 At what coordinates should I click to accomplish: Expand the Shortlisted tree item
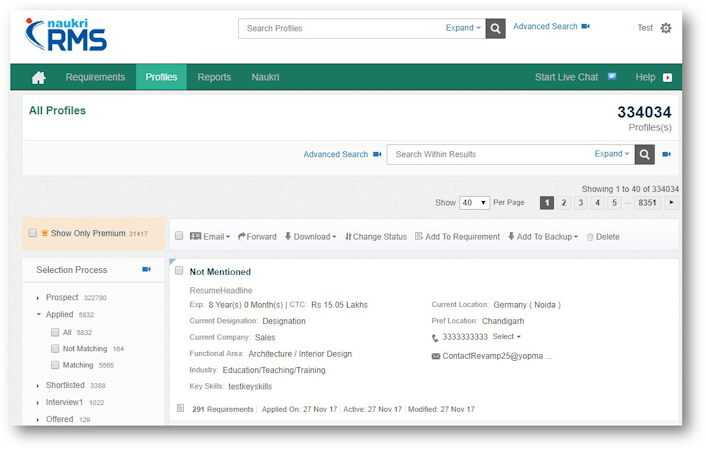pos(38,386)
